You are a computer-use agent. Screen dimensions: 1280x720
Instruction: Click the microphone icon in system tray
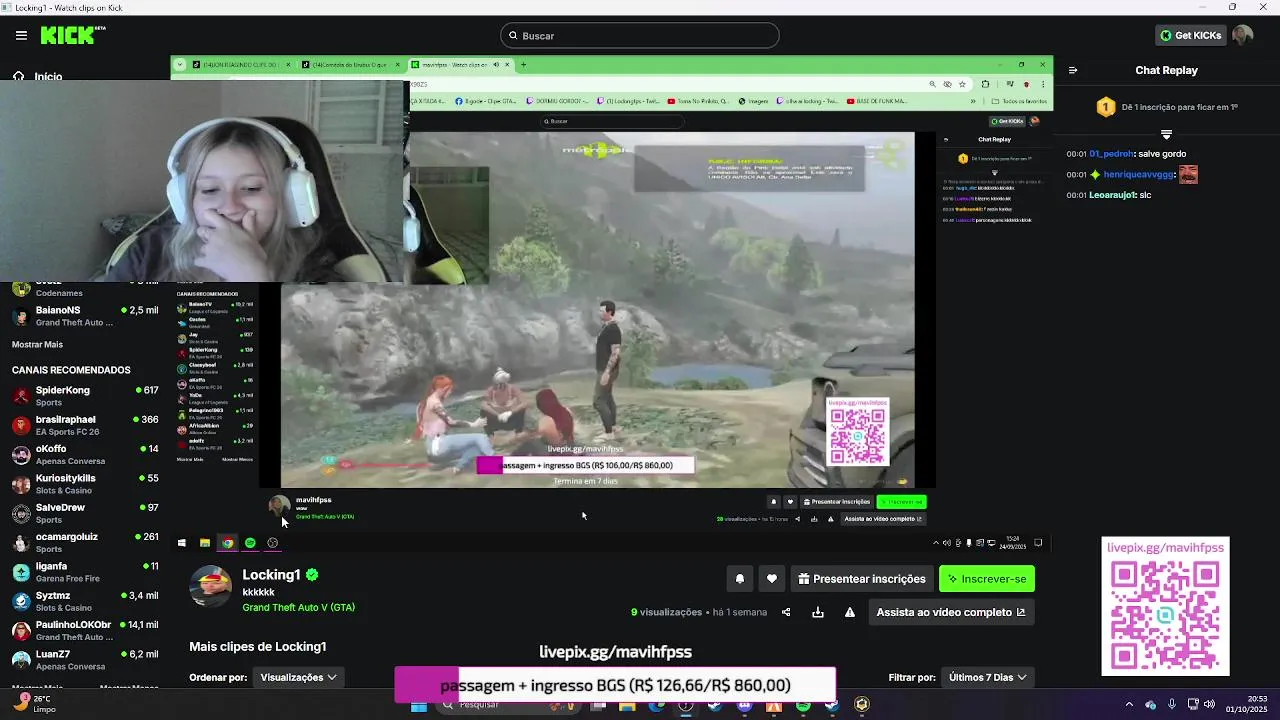pyautogui.click(x=1172, y=704)
